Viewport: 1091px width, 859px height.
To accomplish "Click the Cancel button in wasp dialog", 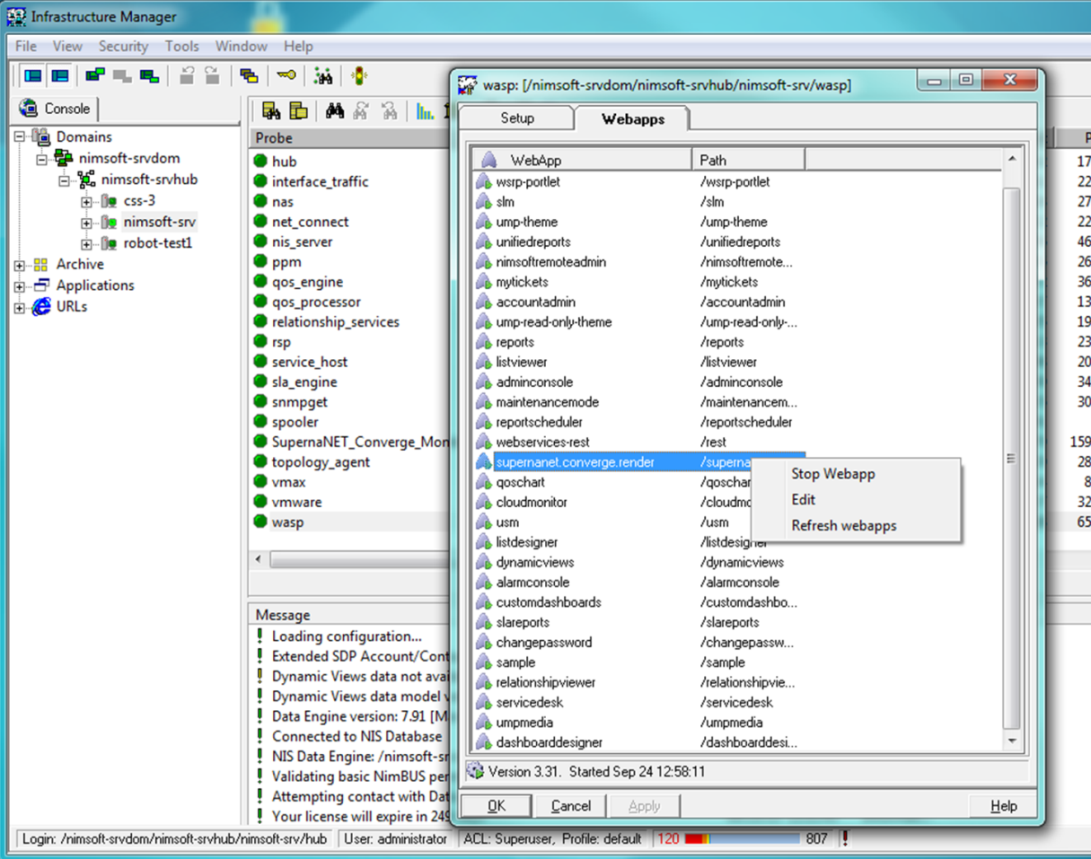I will tap(571, 805).
